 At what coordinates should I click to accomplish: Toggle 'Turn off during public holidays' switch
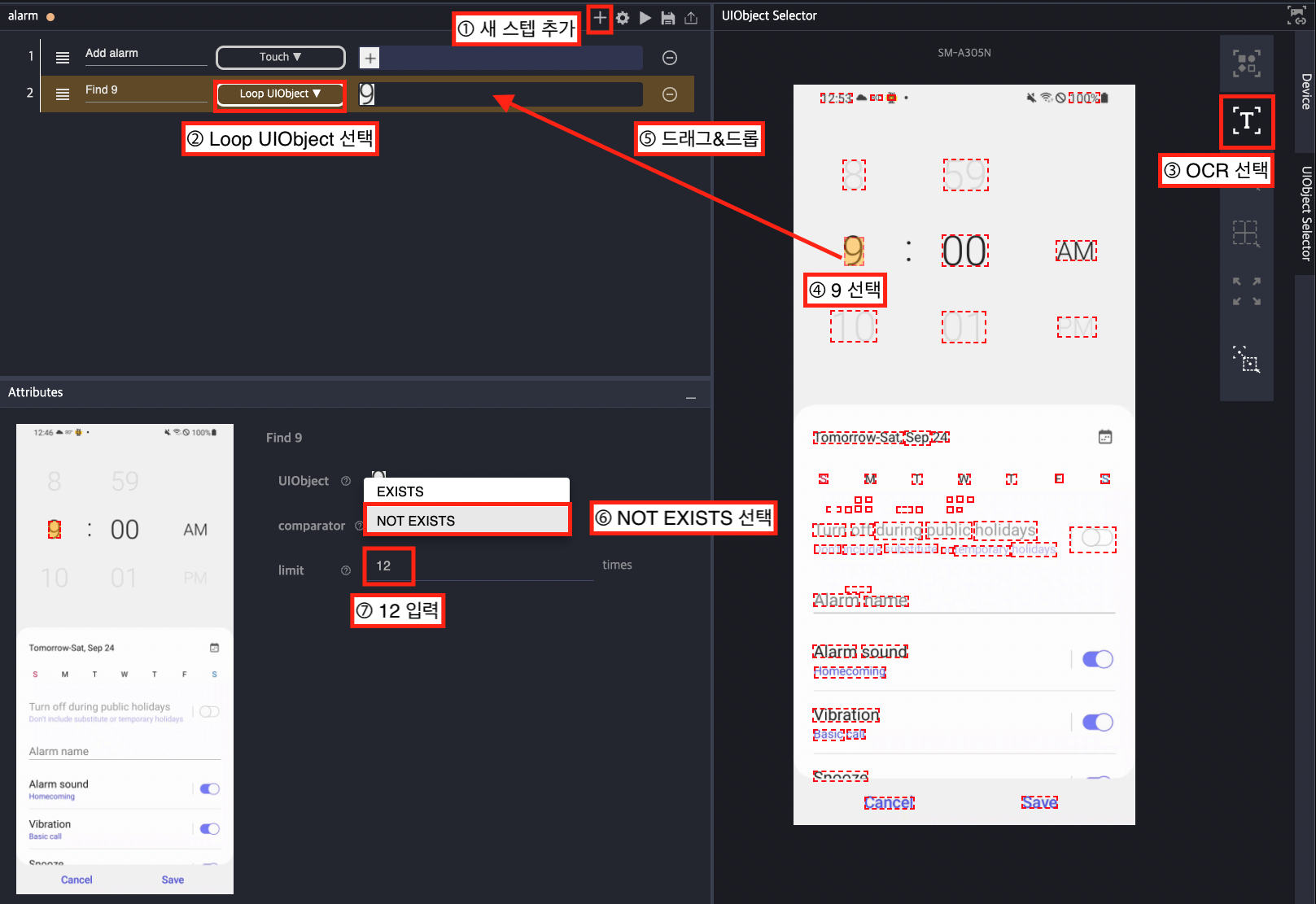click(x=1092, y=539)
